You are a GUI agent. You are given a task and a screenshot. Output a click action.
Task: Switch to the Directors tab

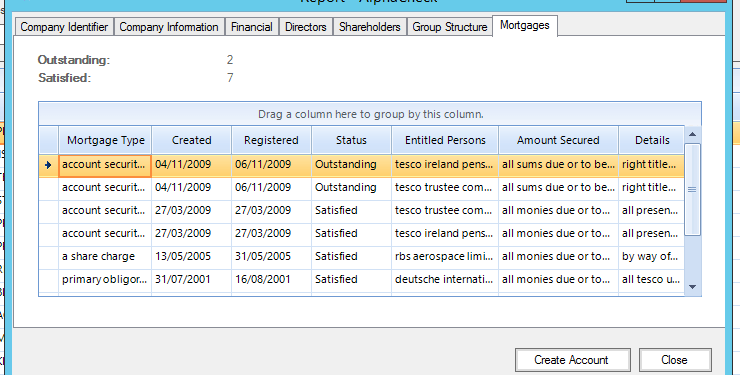pyautogui.click(x=306, y=27)
